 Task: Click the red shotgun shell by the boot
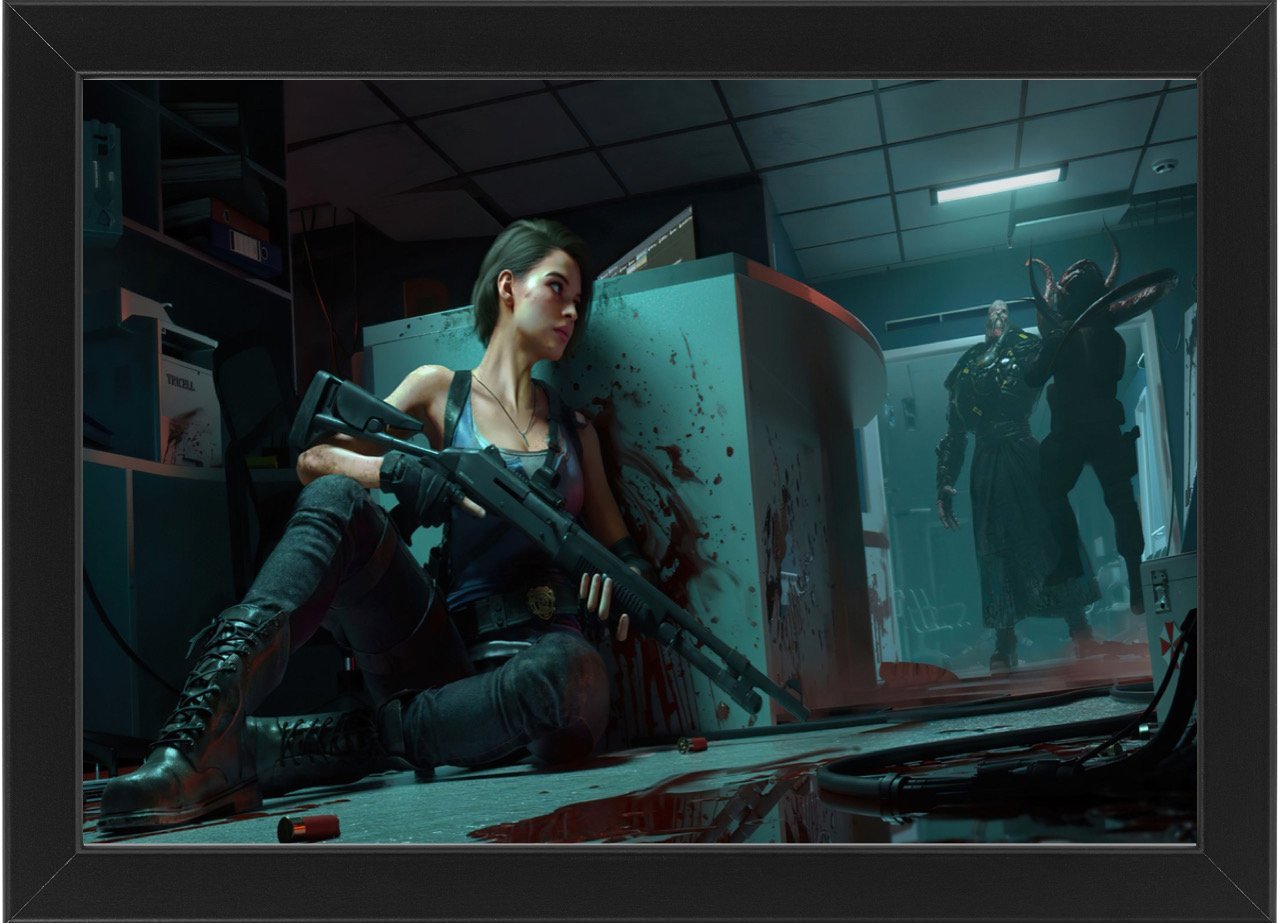pyautogui.click(x=308, y=828)
